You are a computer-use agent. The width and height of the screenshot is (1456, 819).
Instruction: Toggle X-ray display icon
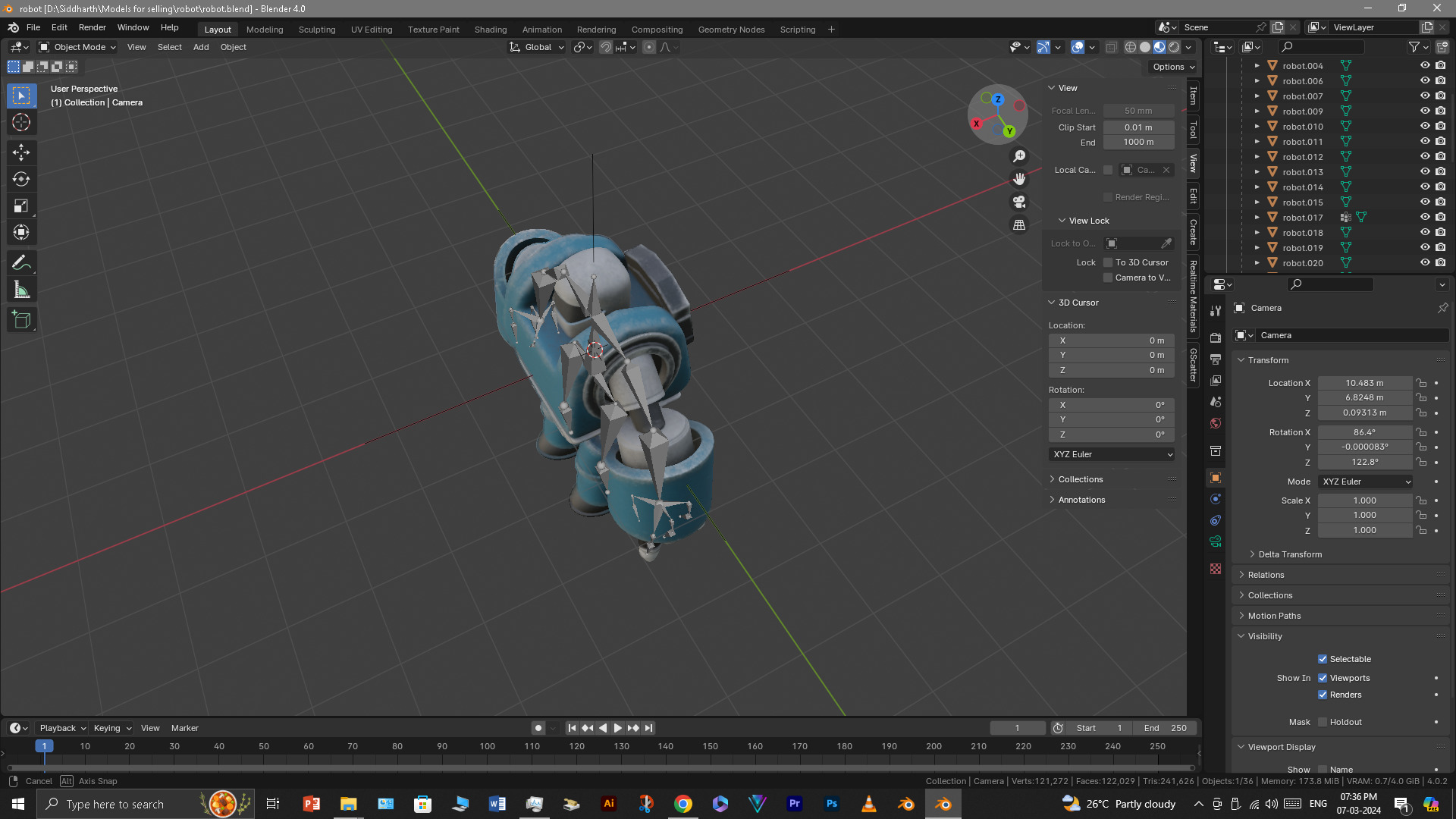[1111, 47]
